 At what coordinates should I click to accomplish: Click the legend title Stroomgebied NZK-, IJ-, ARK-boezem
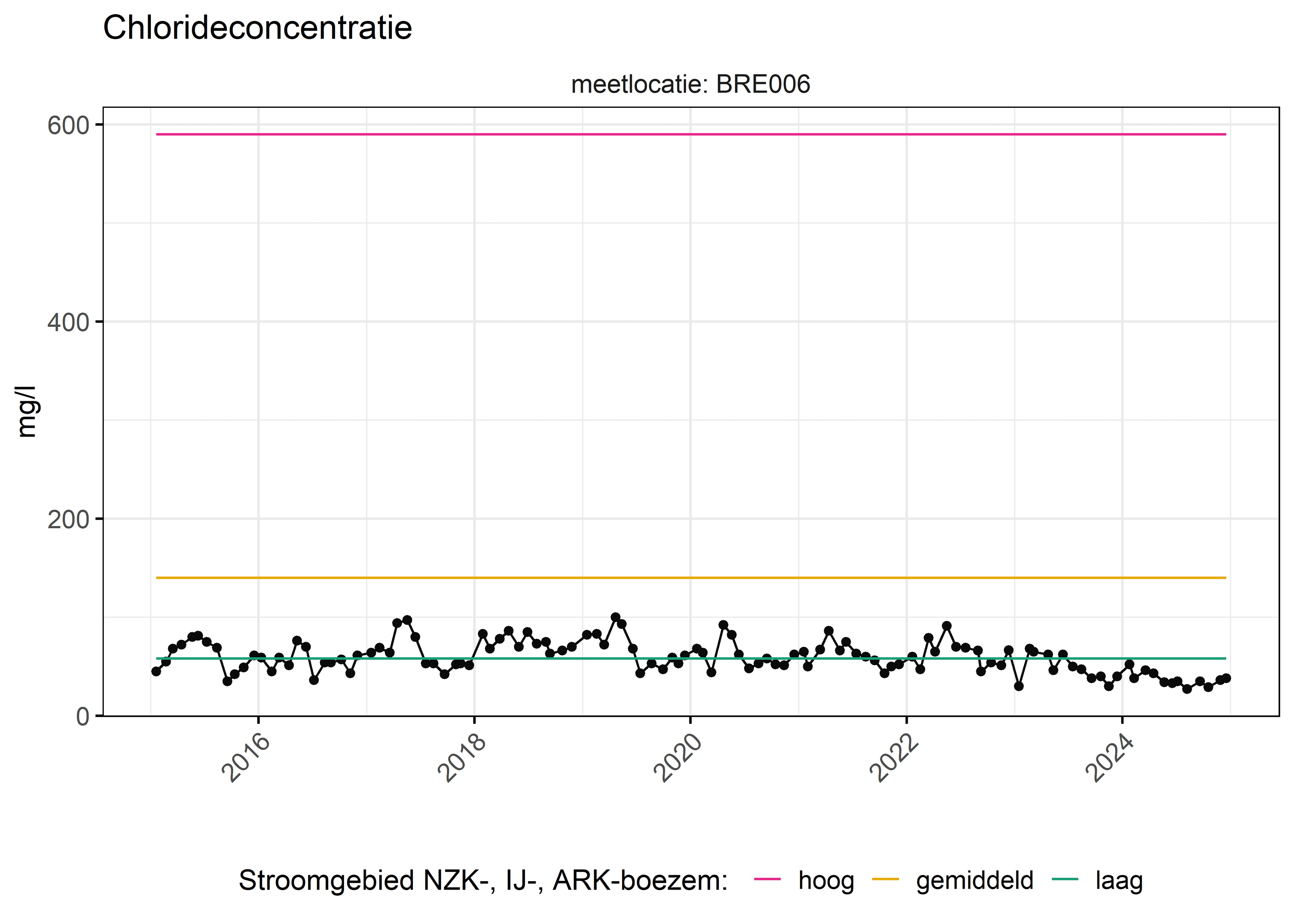(483, 881)
